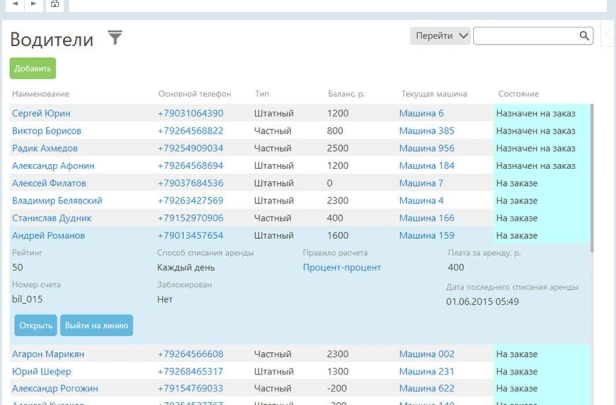Screen dimensions: 616x405
Task: Sort by Баланс, р. column header
Action: (346, 94)
